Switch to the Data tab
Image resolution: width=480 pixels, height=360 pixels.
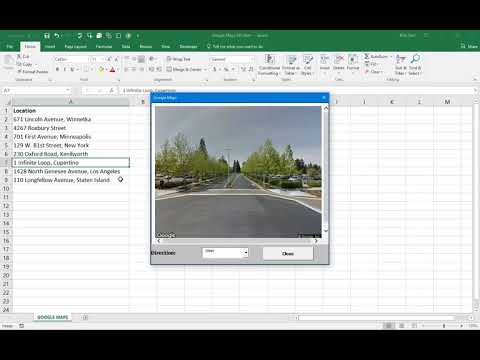(x=126, y=46)
